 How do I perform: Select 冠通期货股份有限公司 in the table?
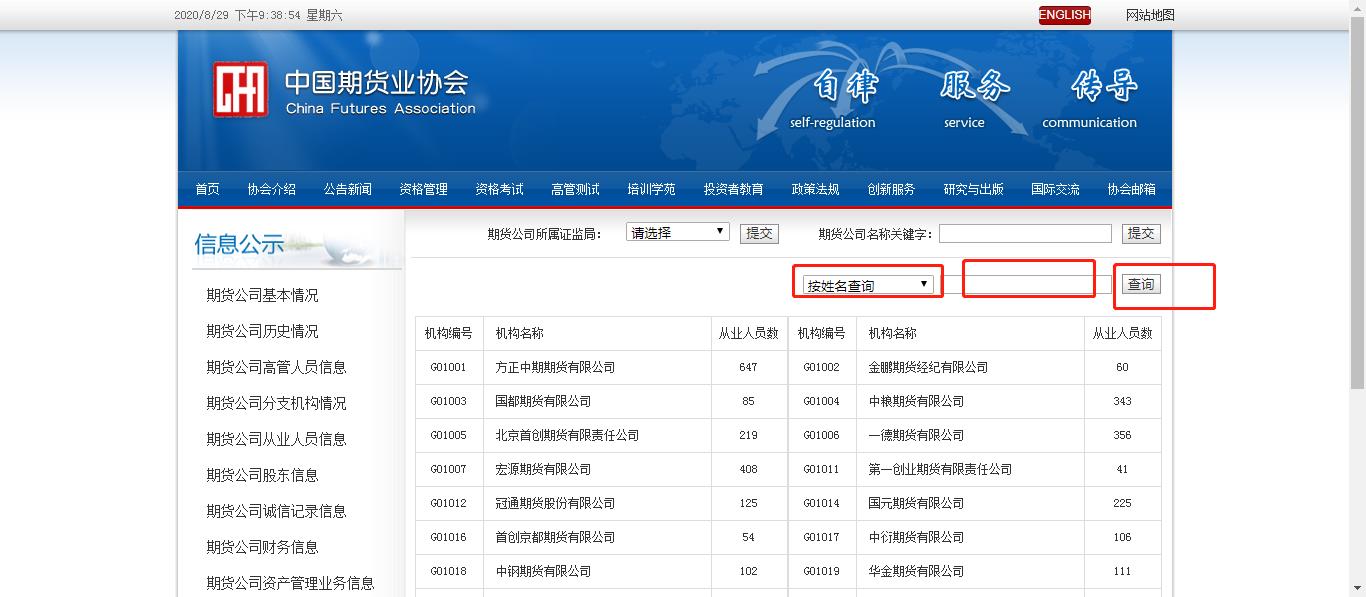click(x=555, y=503)
